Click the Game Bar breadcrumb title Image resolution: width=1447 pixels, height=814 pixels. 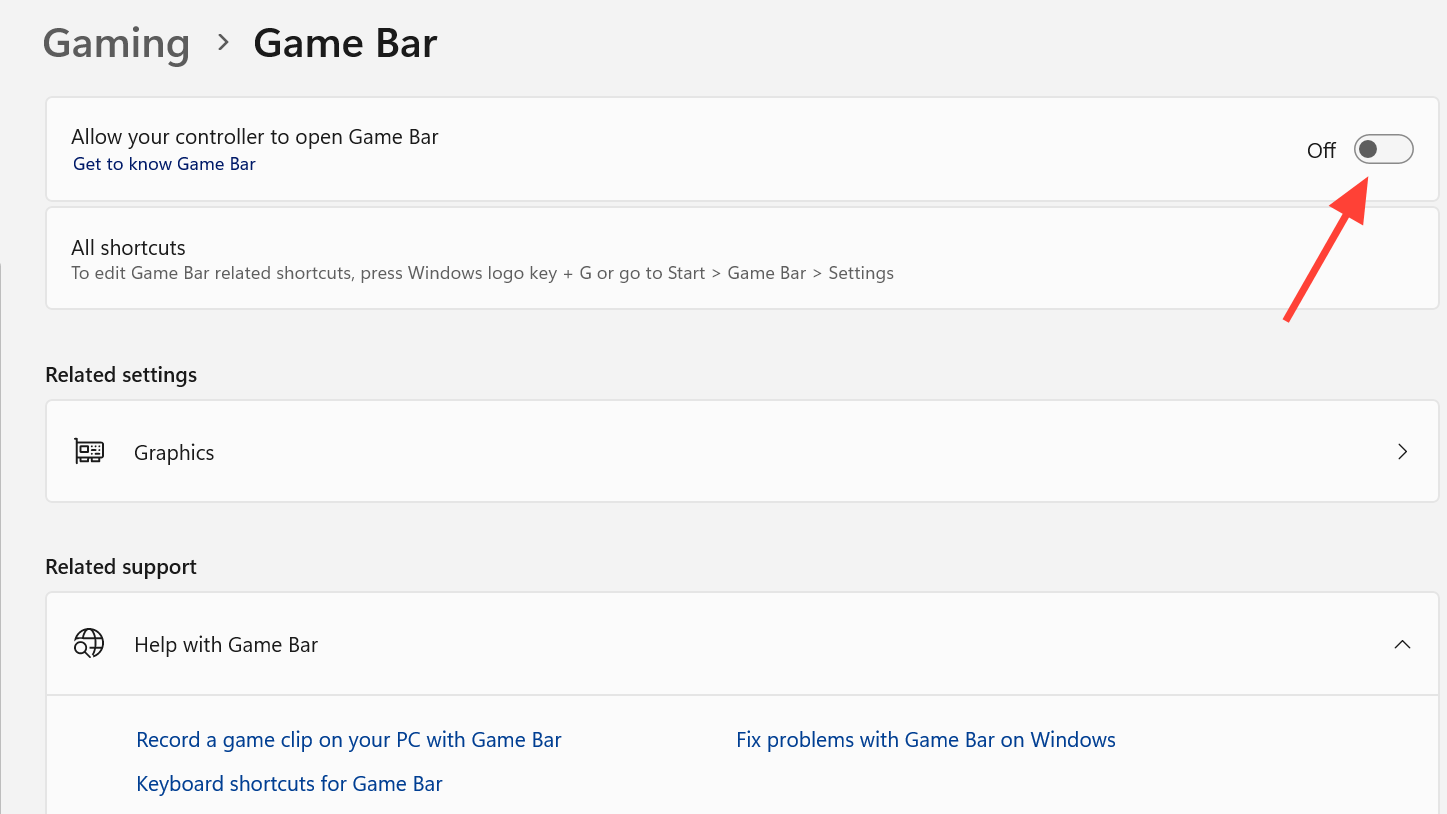click(x=345, y=44)
